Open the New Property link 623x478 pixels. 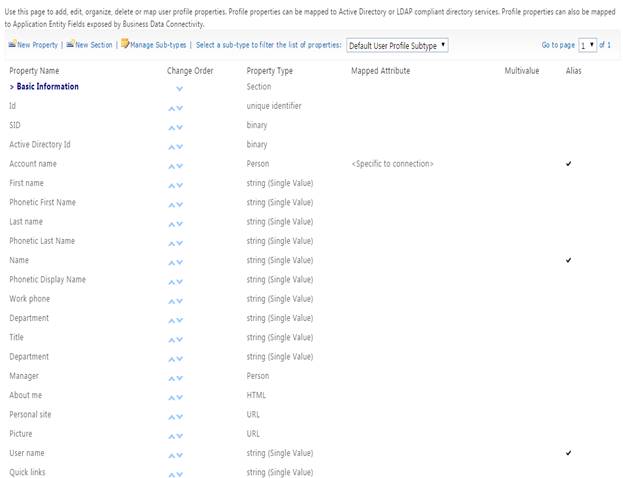click(38, 45)
